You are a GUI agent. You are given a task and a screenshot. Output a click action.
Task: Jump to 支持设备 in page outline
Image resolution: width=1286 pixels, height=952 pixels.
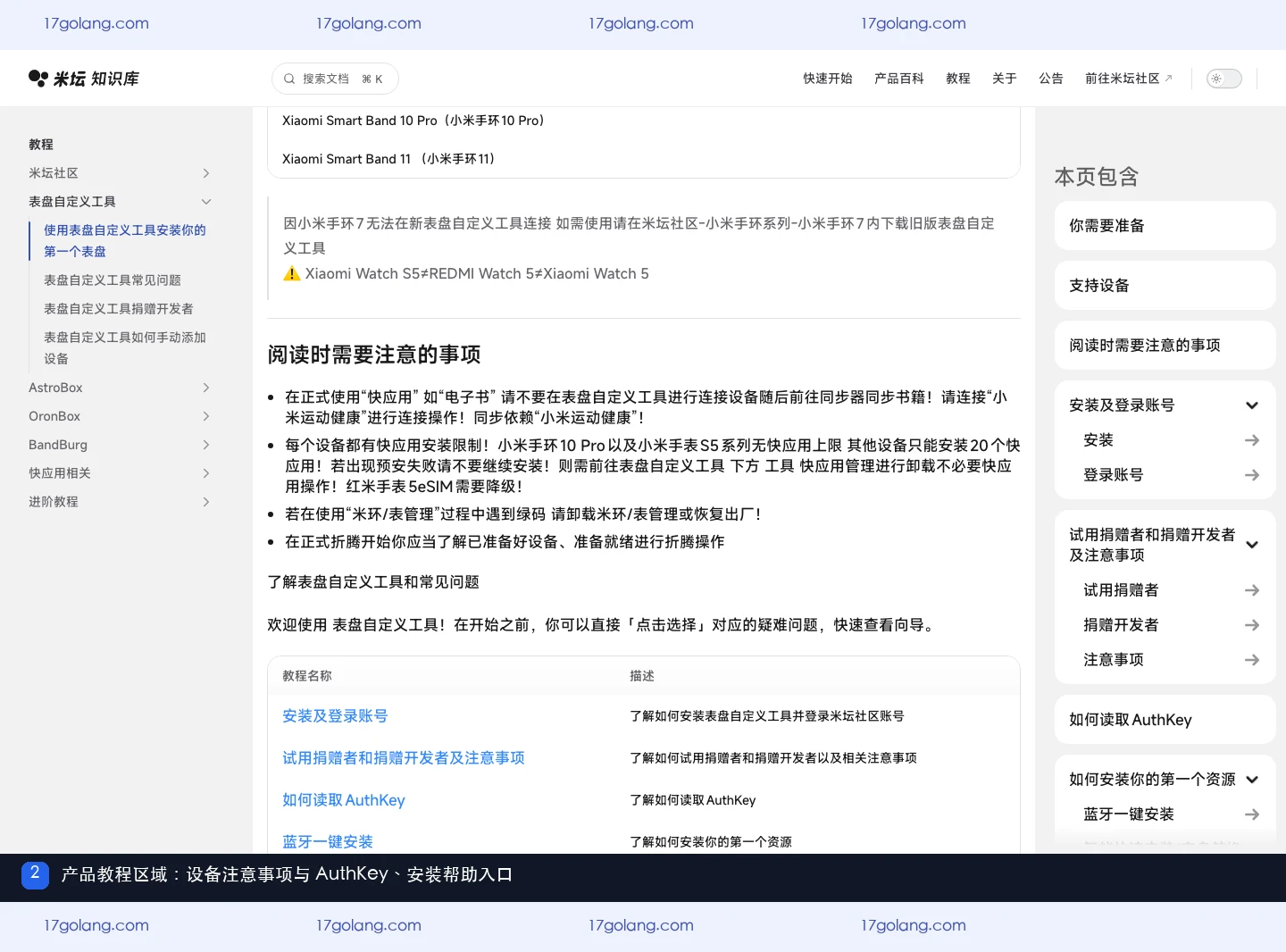pyautogui.click(x=1165, y=286)
